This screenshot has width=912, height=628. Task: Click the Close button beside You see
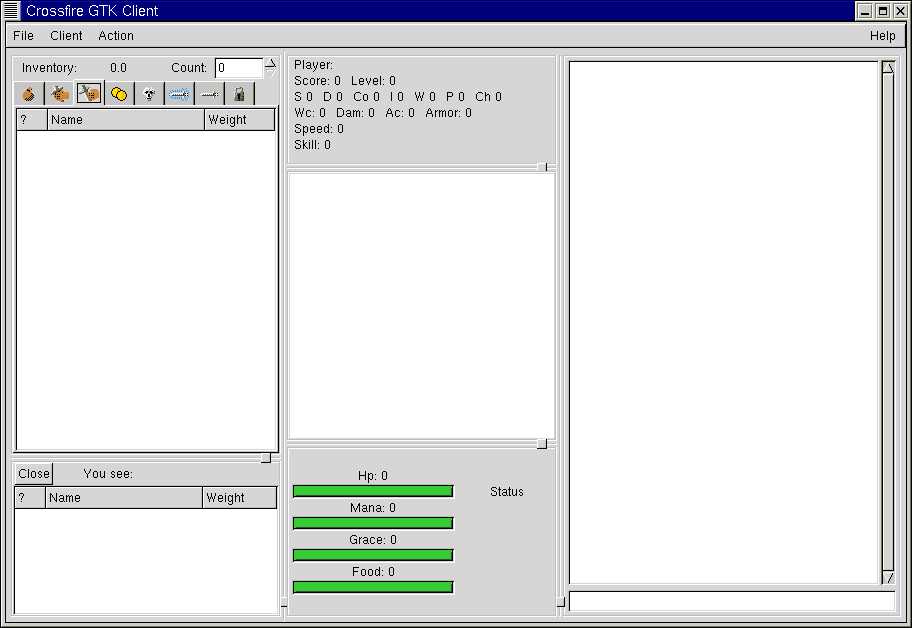[34, 473]
